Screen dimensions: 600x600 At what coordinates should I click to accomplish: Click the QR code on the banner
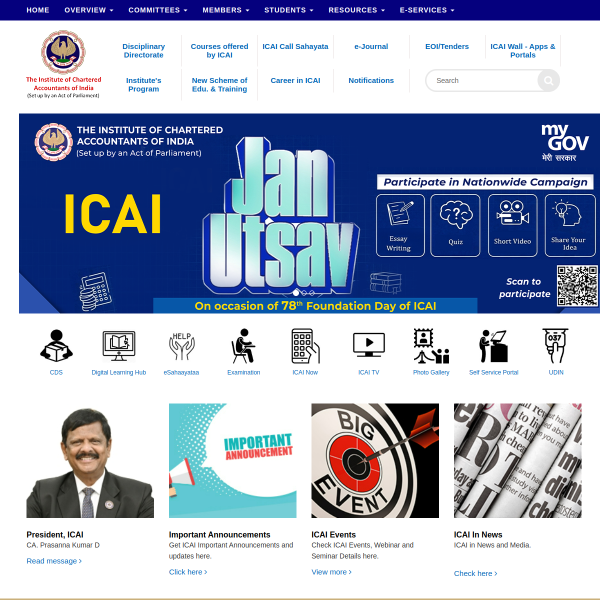(x=577, y=286)
